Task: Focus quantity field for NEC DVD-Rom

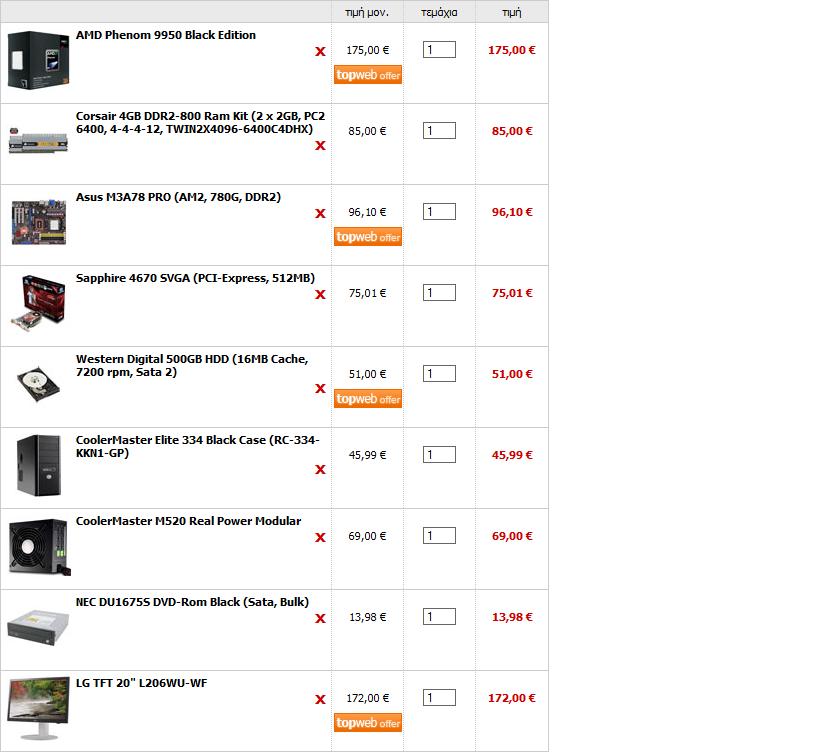Action: point(439,617)
